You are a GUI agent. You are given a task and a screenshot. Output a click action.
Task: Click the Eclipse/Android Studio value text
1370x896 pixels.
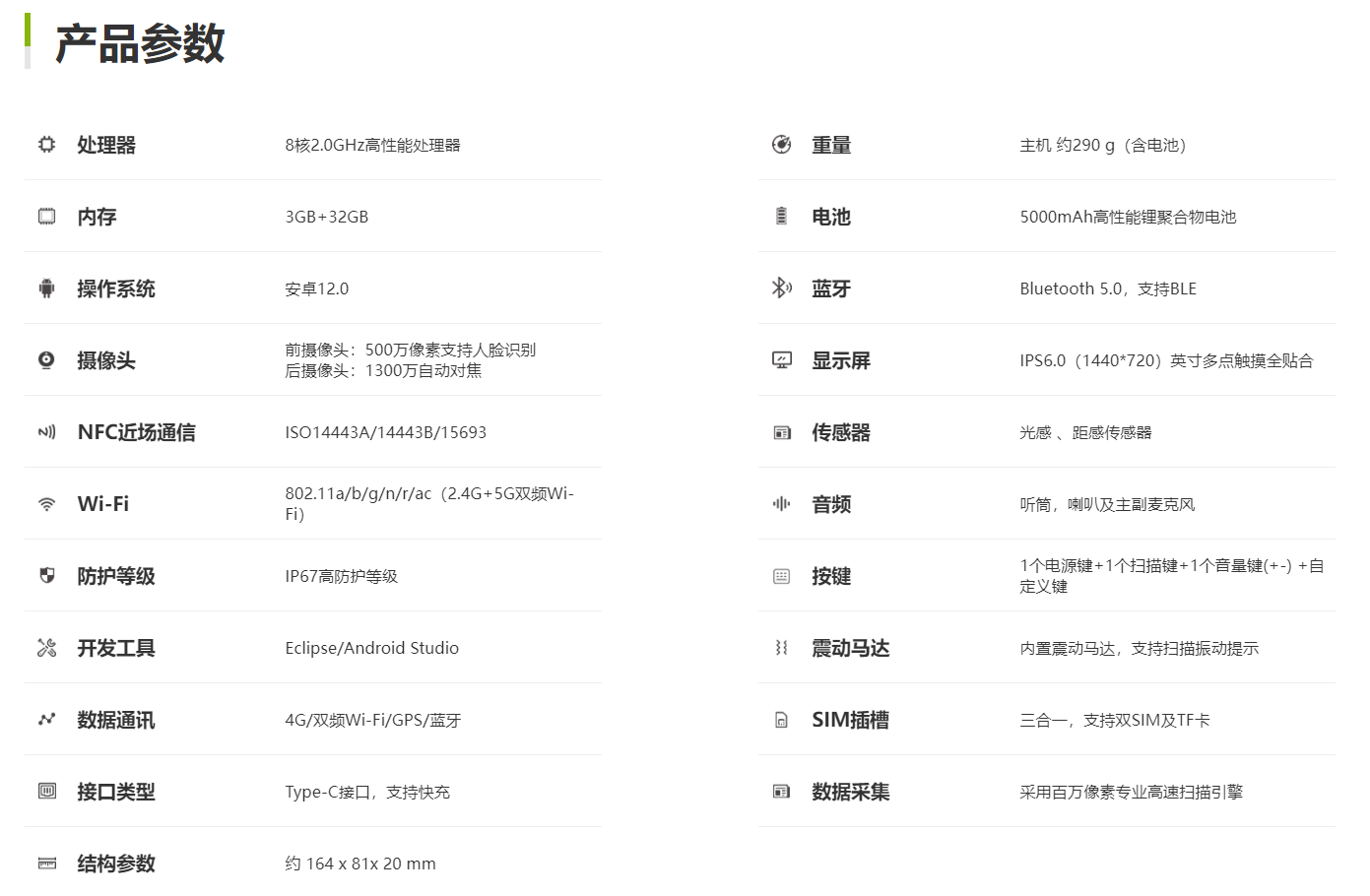click(x=371, y=648)
